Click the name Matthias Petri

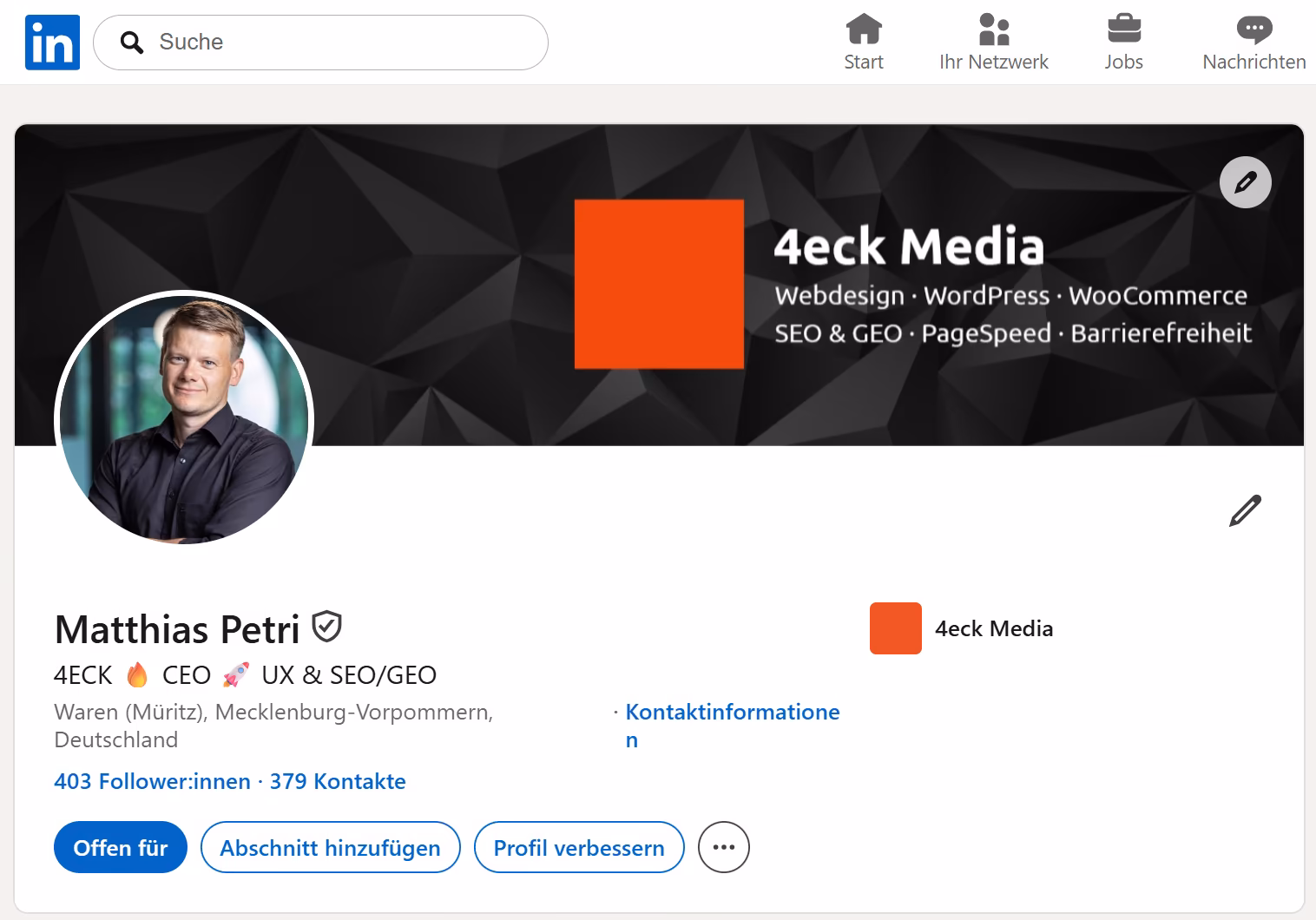177,629
